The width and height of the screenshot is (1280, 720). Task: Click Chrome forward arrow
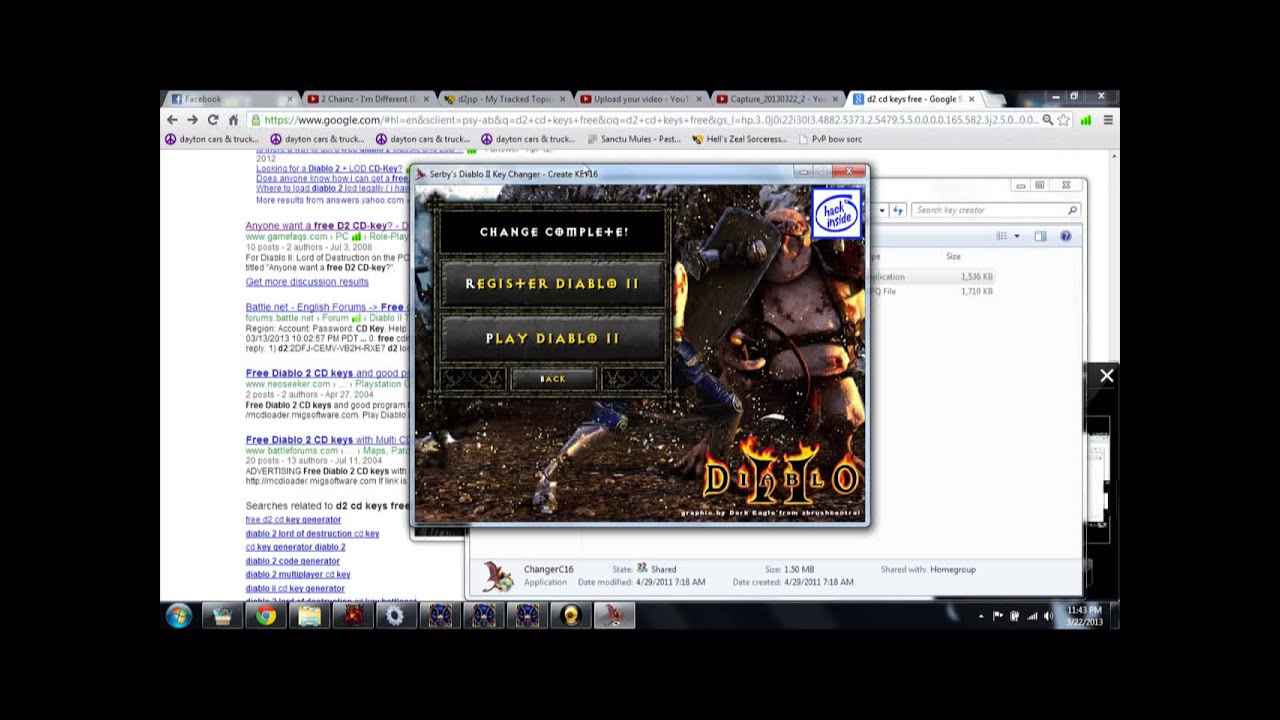pyautogui.click(x=192, y=120)
